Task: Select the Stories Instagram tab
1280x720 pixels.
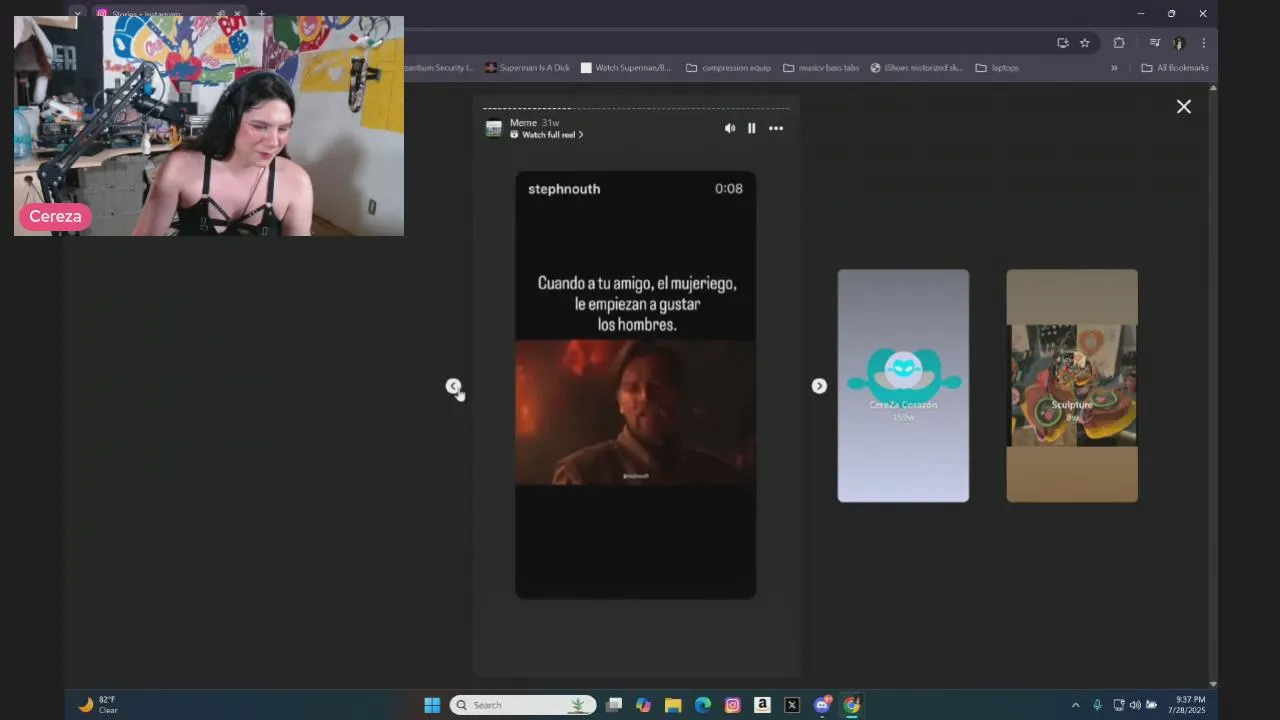Action: [170, 14]
